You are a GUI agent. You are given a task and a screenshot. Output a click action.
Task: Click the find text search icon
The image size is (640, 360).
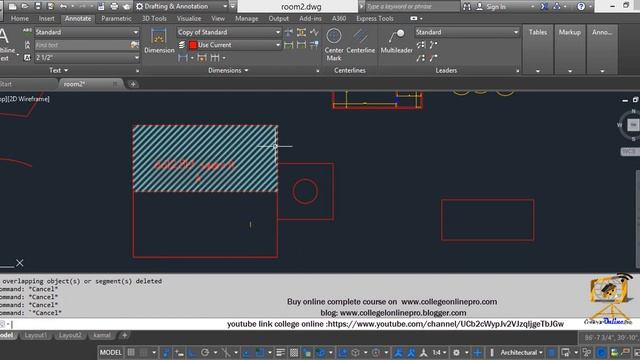(134, 44)
